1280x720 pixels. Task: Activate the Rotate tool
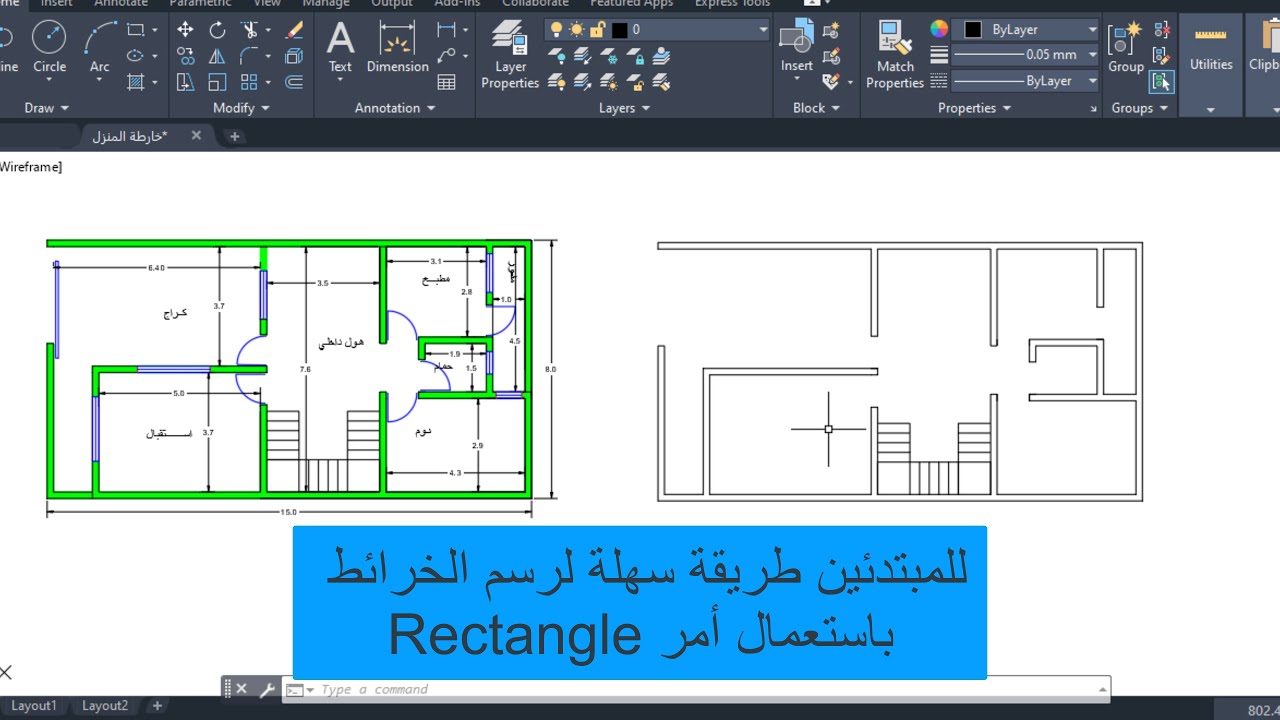(217, 30)
